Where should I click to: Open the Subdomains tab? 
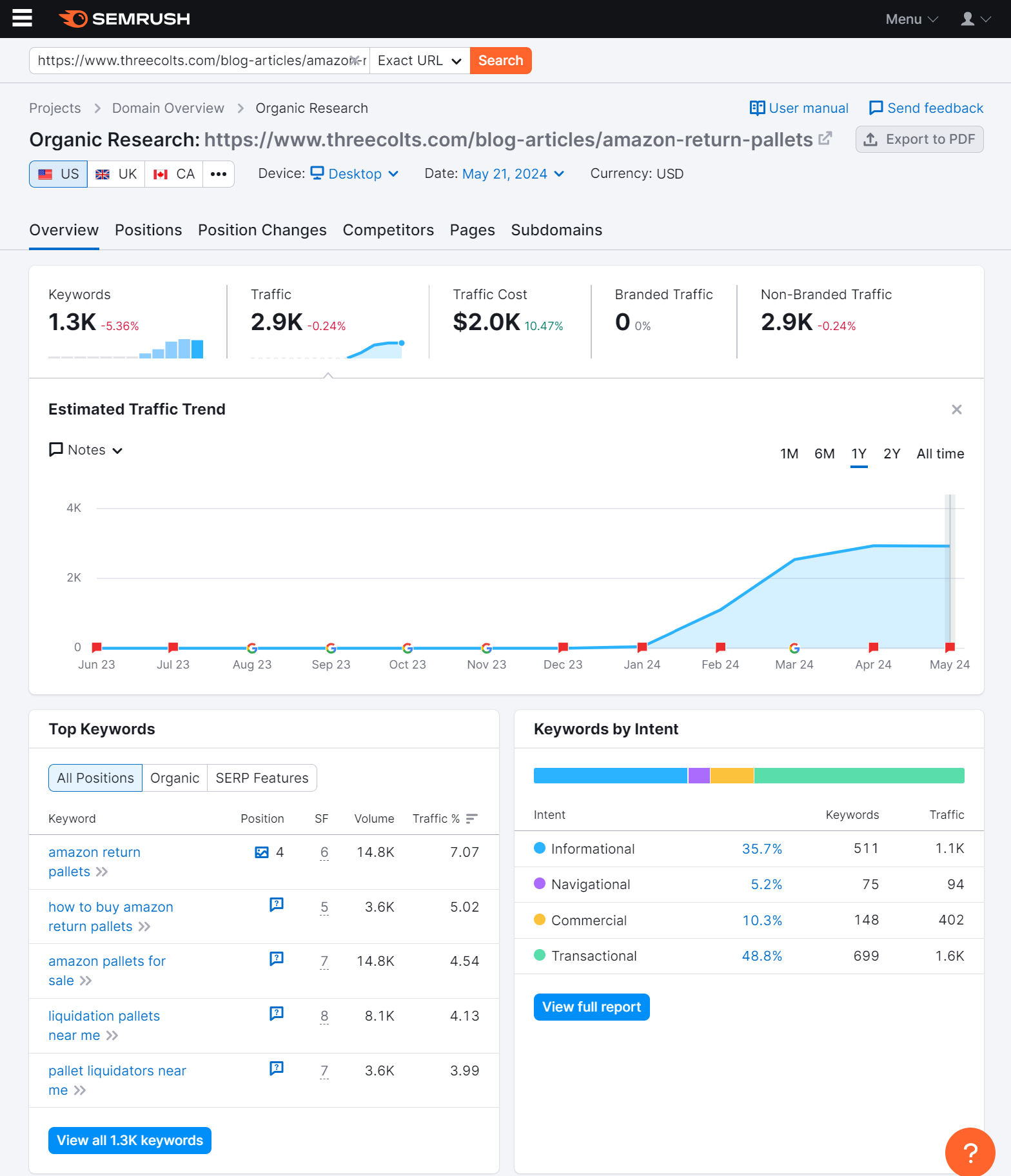click(x=556, y=230)
